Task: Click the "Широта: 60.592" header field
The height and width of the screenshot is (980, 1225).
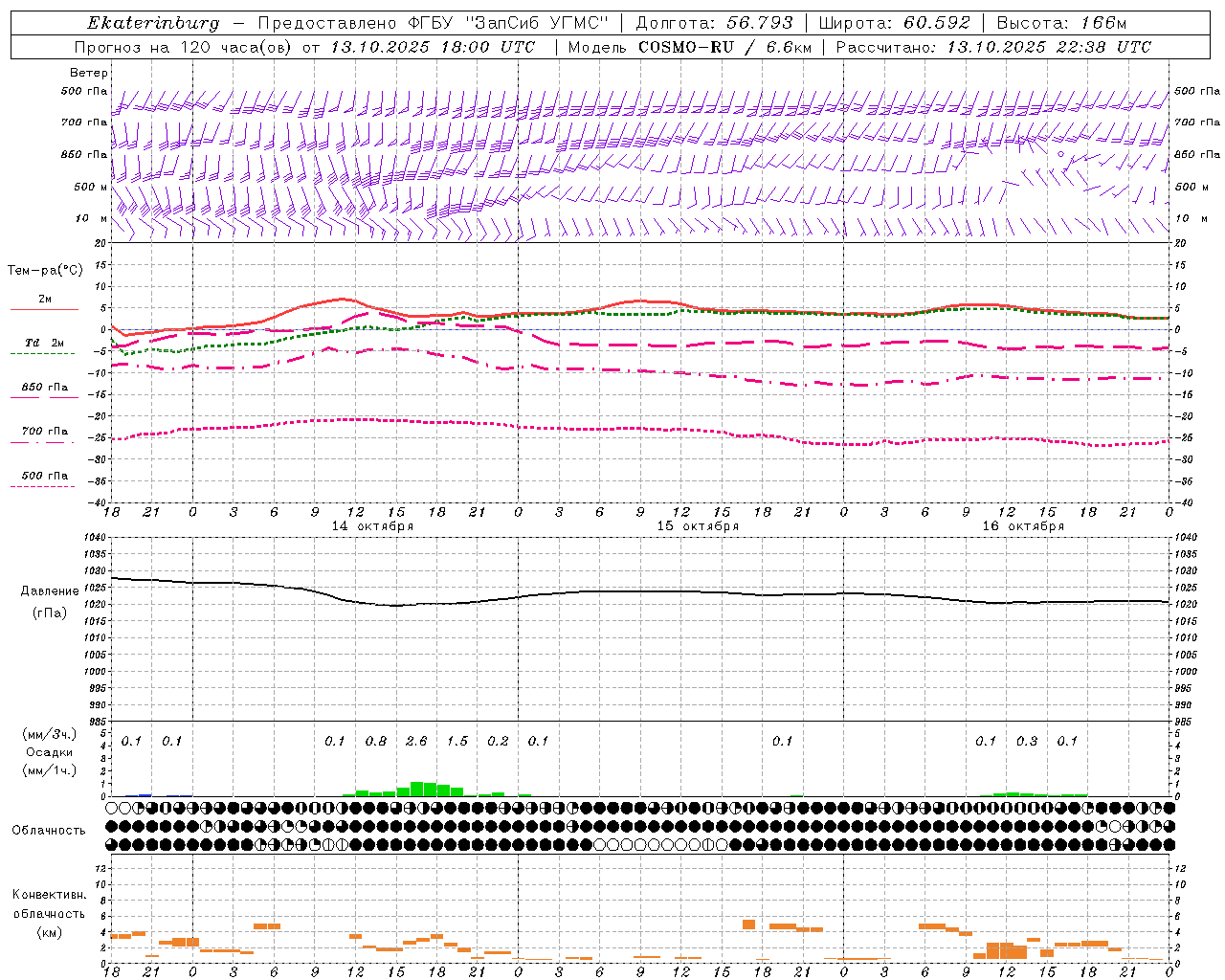Action: coord(894,23)
